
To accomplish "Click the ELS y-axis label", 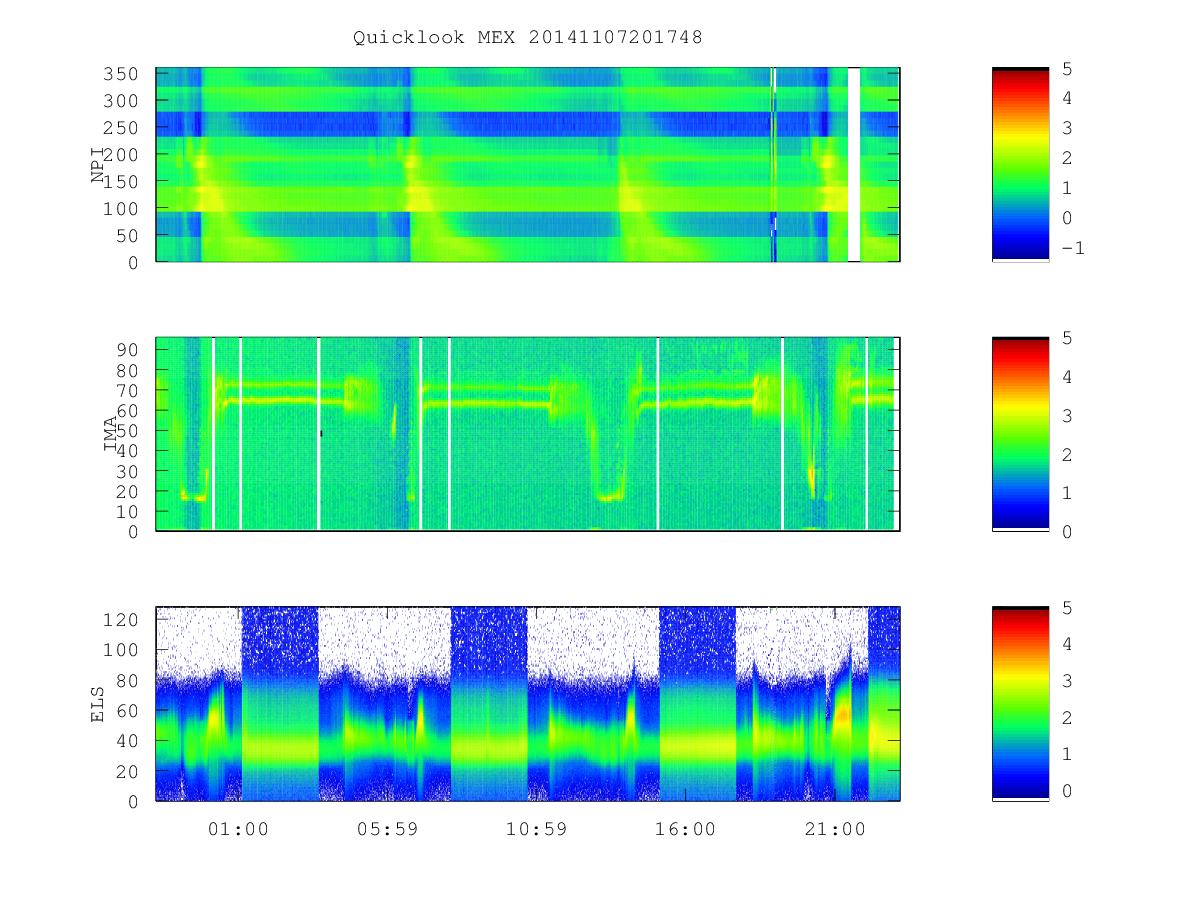I will [98, 704].
